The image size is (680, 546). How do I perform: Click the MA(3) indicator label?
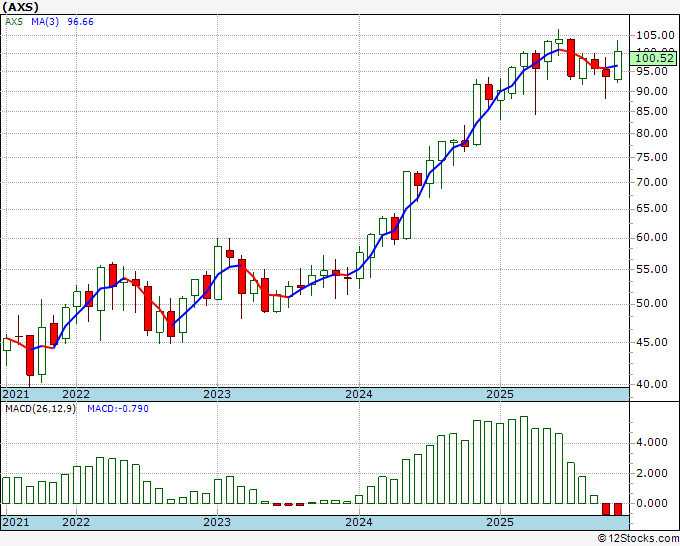coord(45,22)
